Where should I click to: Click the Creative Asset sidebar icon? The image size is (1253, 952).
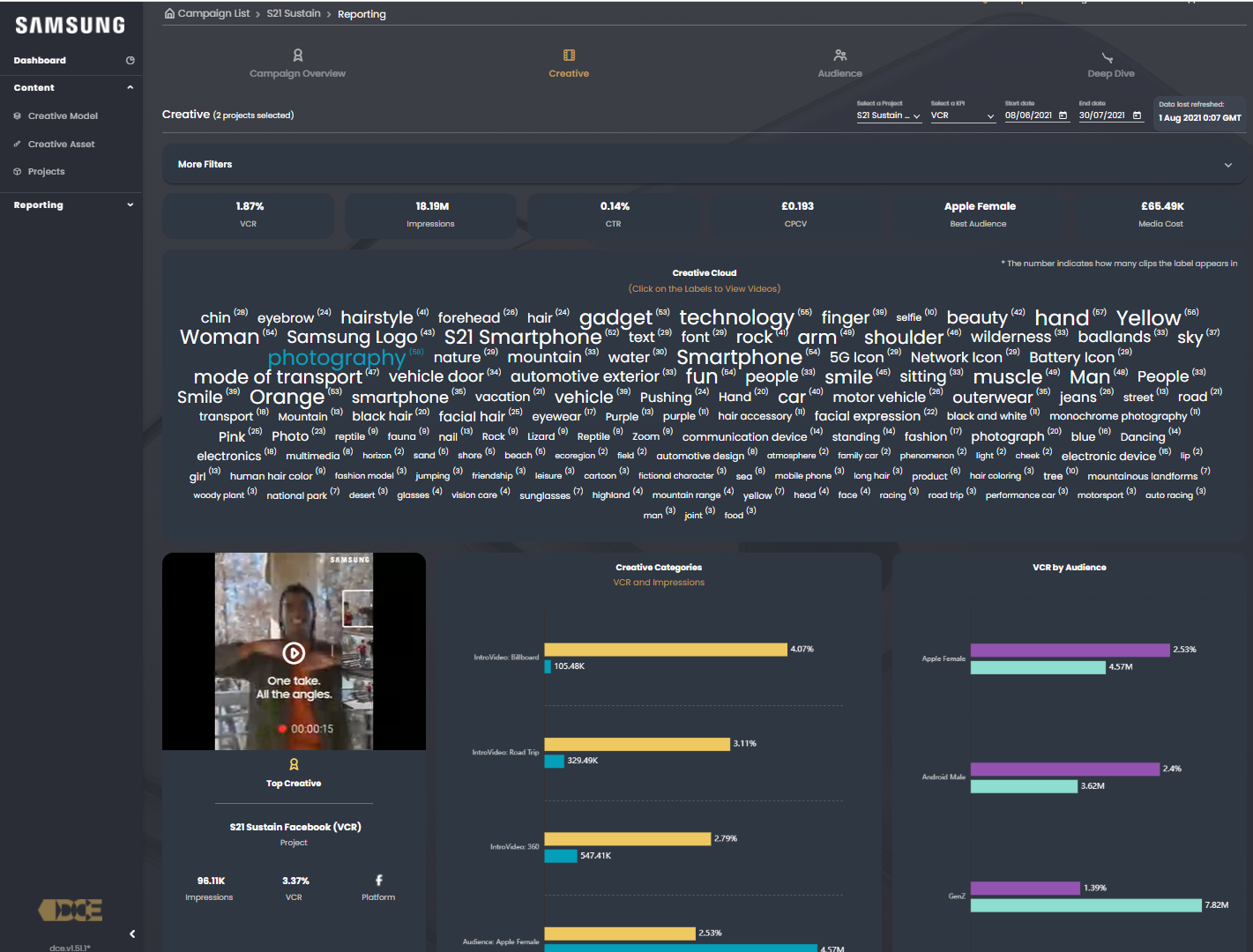[18, 144]
